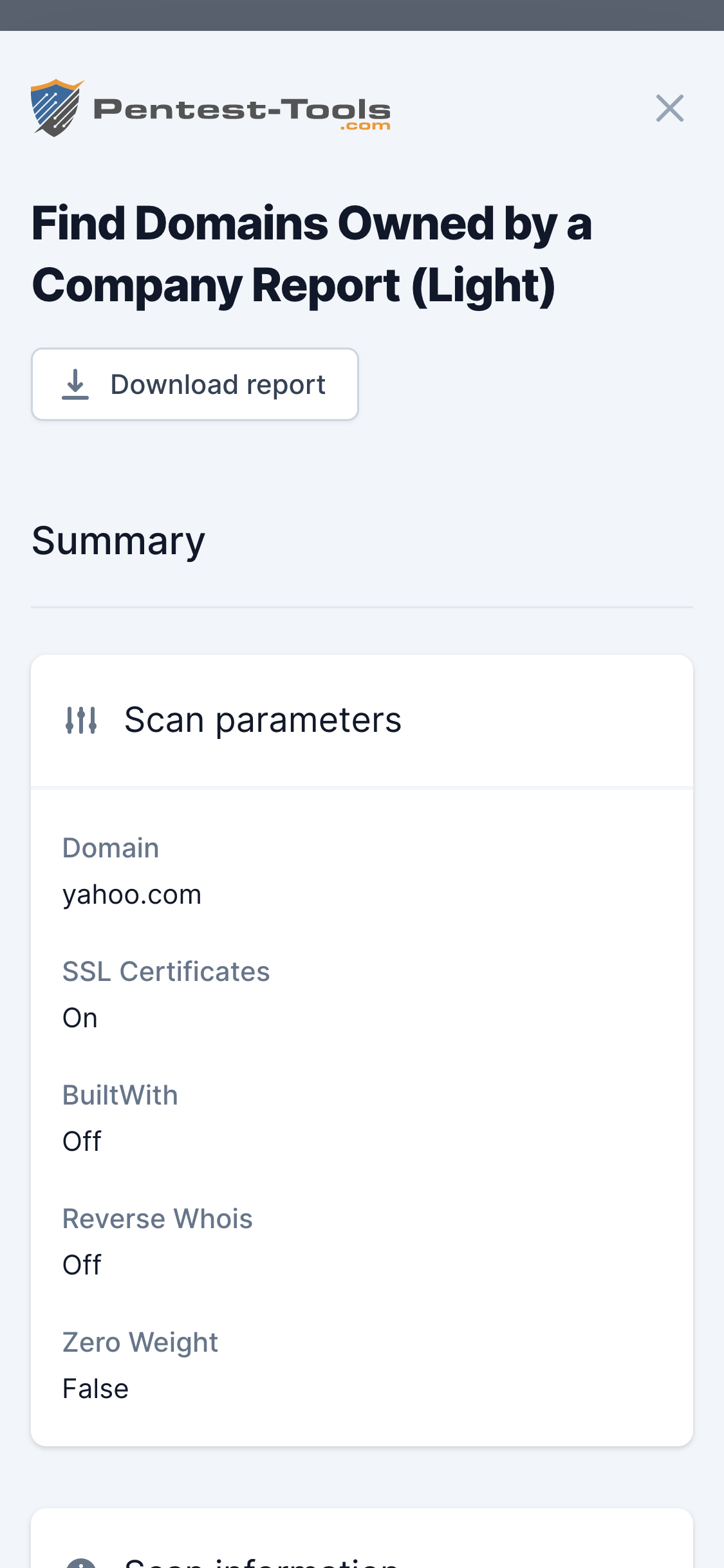Toggle SSL Certificates from On
724x1568 pixels.
(x=80, y=1018)
